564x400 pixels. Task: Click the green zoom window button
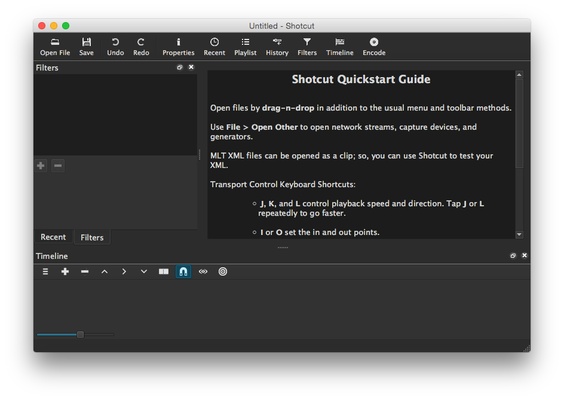coord(65,26)
